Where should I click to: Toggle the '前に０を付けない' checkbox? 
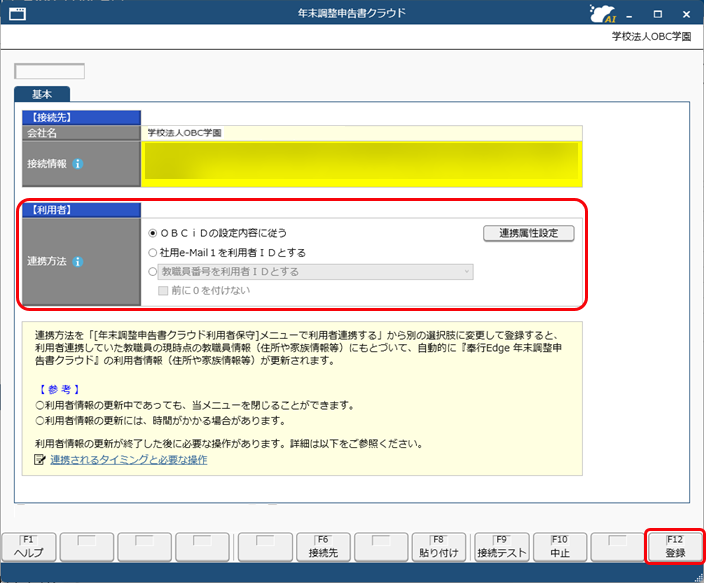163,291
